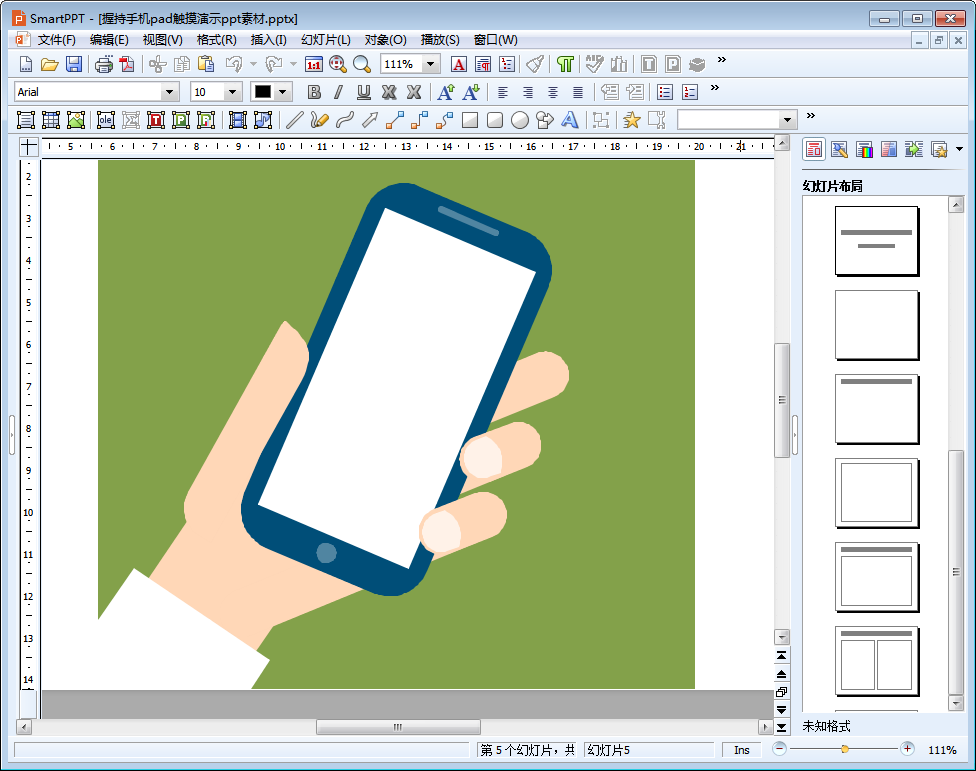This screenshot has width=976, height=771.
Task: Save the presentation with the floppy disk icon
Action: [x=73, y=64]
